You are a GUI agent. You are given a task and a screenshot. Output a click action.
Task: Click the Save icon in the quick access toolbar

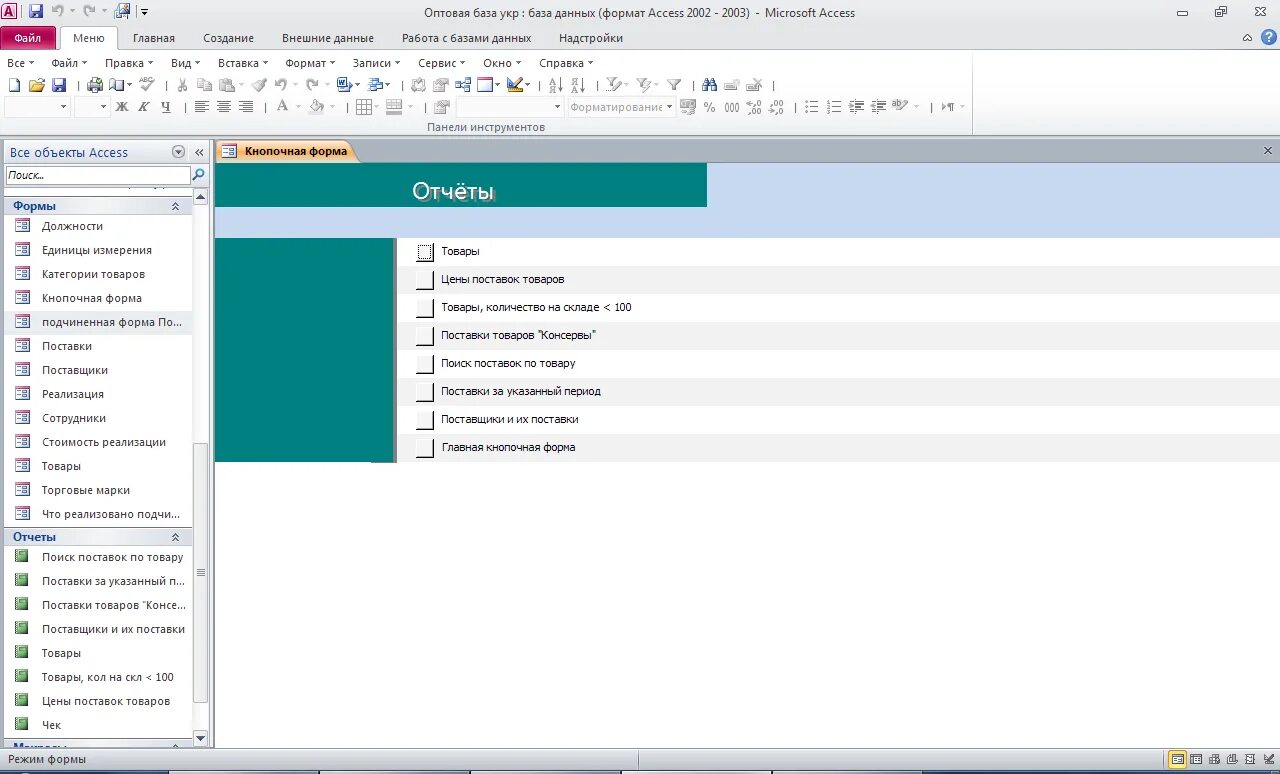[36, 12]
